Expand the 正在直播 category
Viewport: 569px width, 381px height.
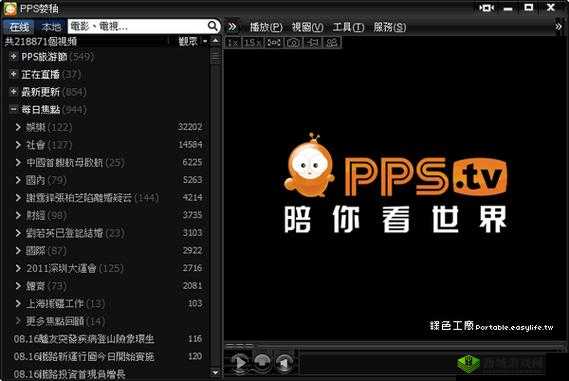pyautogui.click(x=13, y=74)
